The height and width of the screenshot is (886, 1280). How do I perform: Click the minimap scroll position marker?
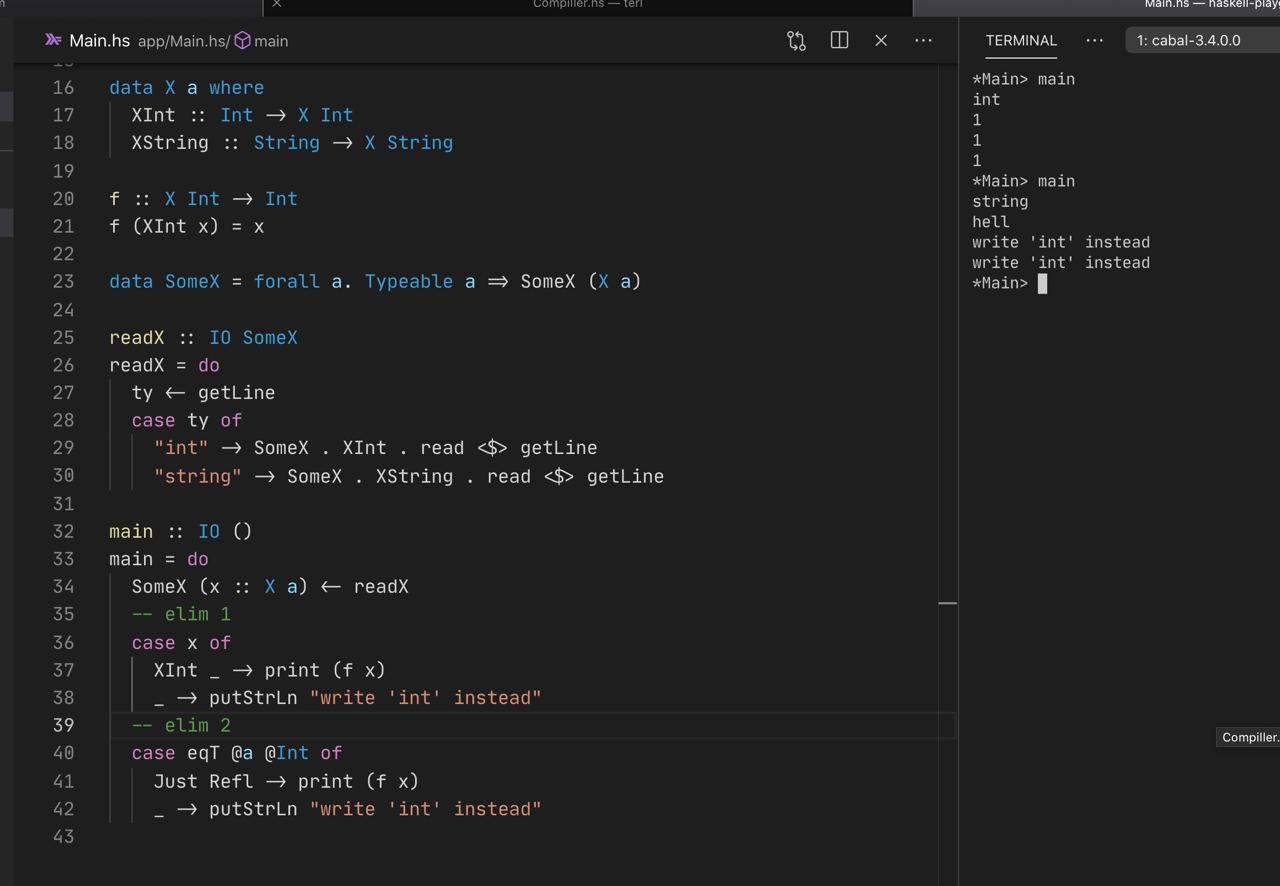[x=947, y=603]
